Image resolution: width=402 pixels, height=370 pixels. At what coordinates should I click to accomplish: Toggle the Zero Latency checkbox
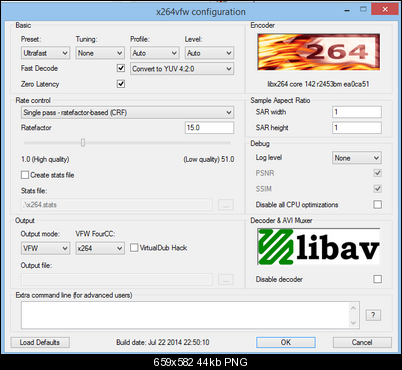[x=121, y=84]
